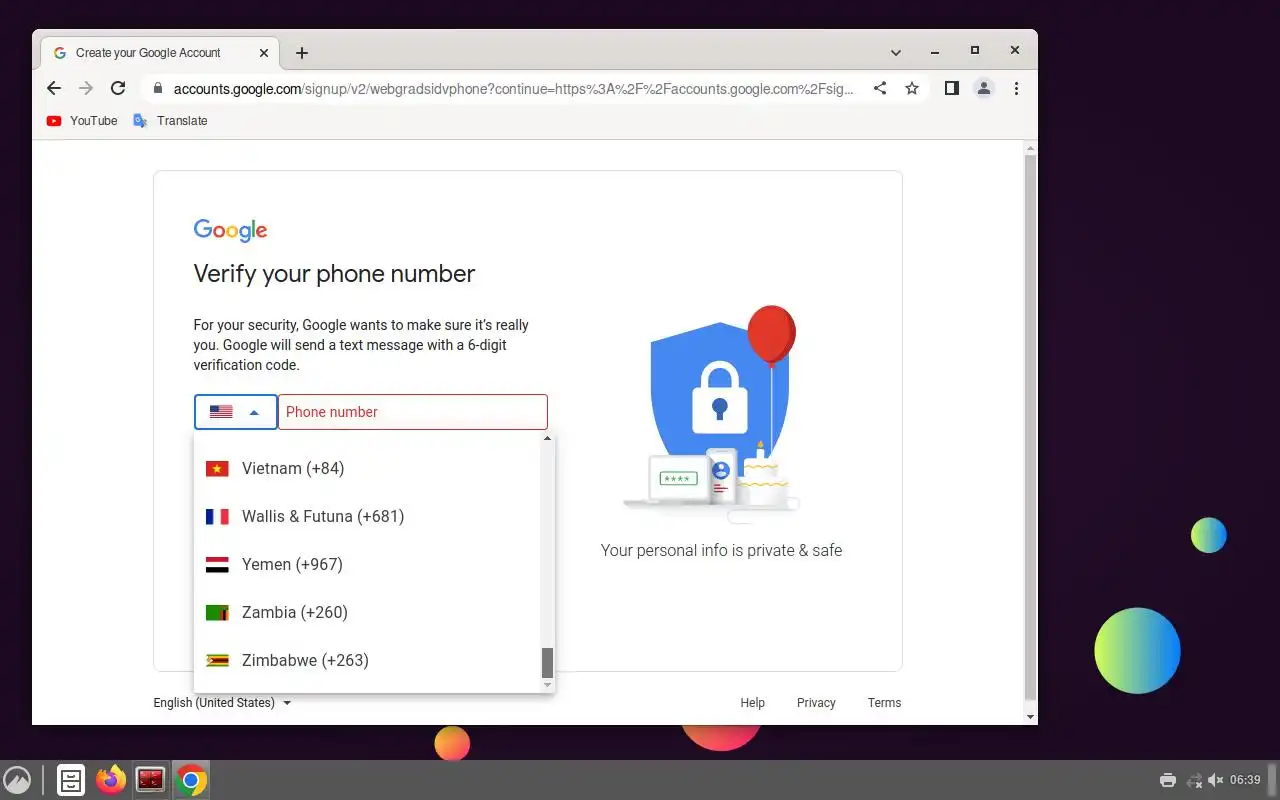This screenshot has width=1280, height=800.
Task: Reload the page with the refresh icon
Action: 118,88
